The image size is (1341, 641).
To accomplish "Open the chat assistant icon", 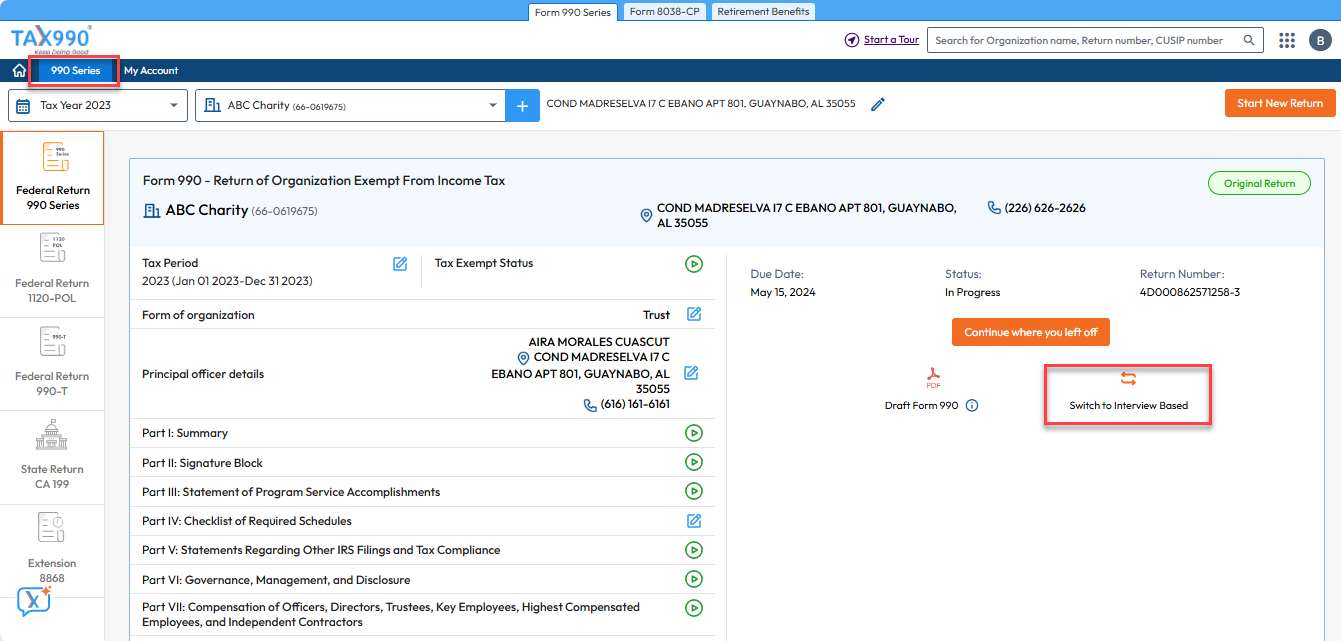I will point(34,600).
